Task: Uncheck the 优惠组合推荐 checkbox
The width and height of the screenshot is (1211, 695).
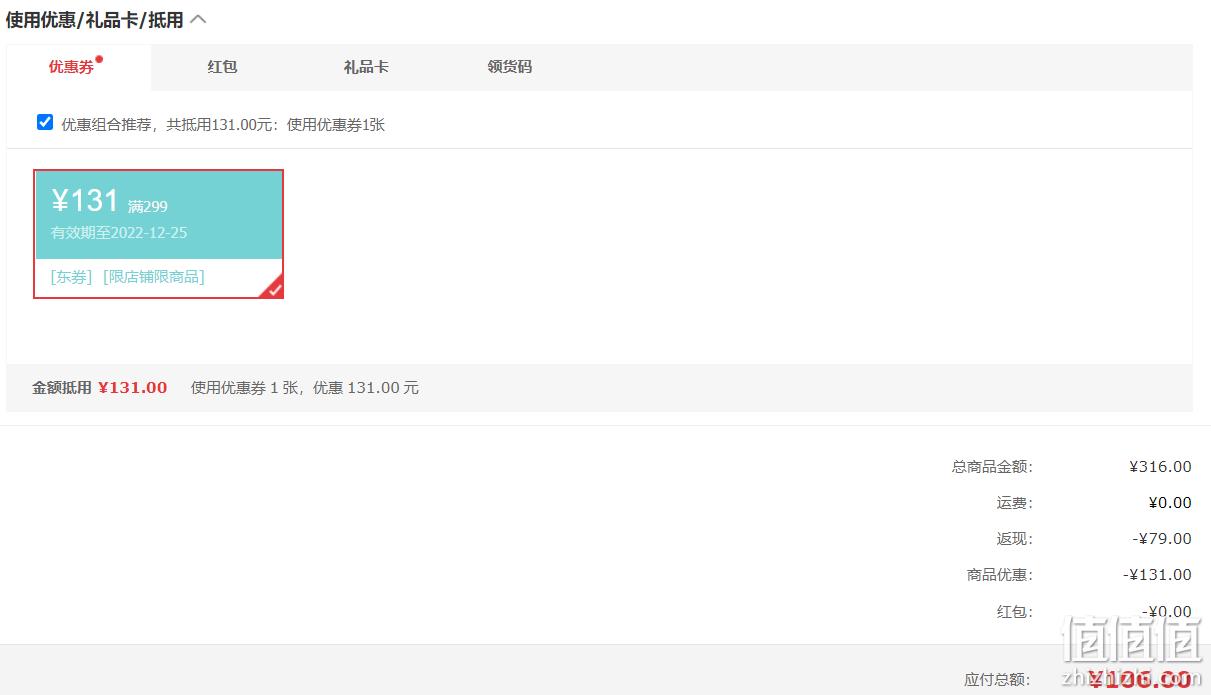Action: click(45, 123)
